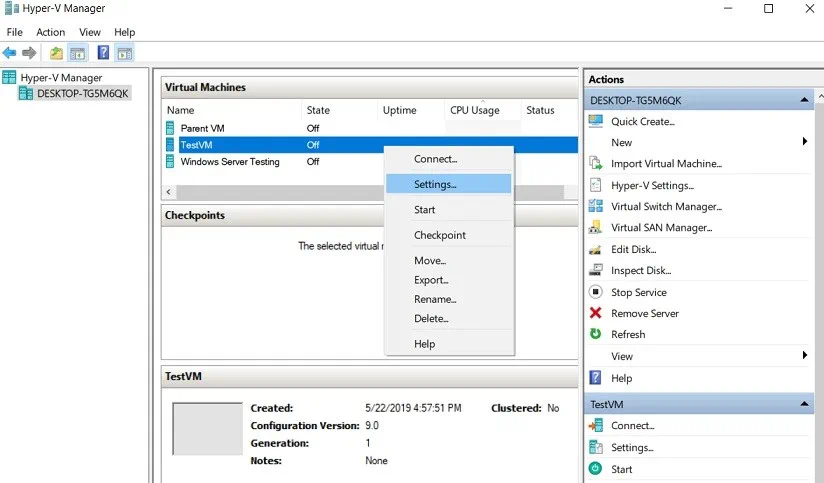Collapse the TestVM actions section
The image size is (824, 483).
click(x=805, y=404)
